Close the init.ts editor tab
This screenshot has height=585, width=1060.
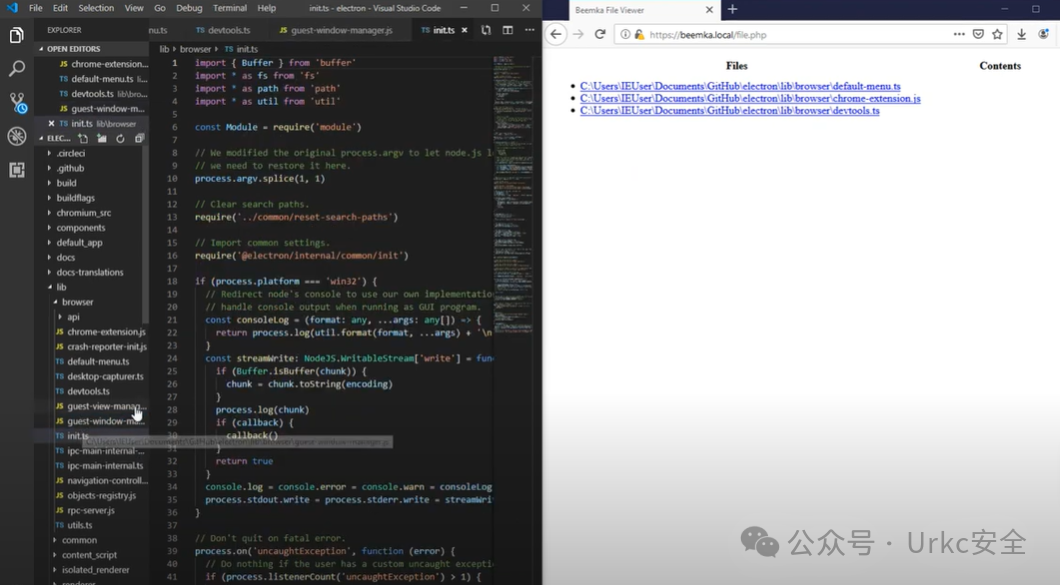click(x=464, y=30)
